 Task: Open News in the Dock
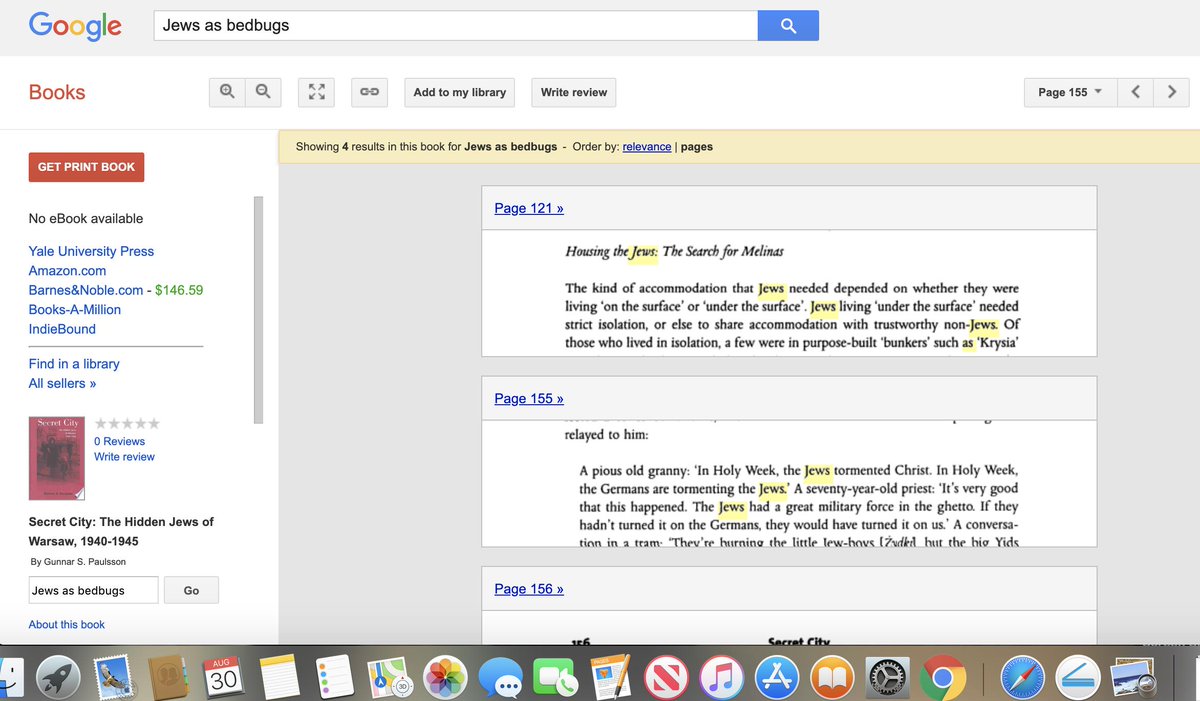click(665, 679)
